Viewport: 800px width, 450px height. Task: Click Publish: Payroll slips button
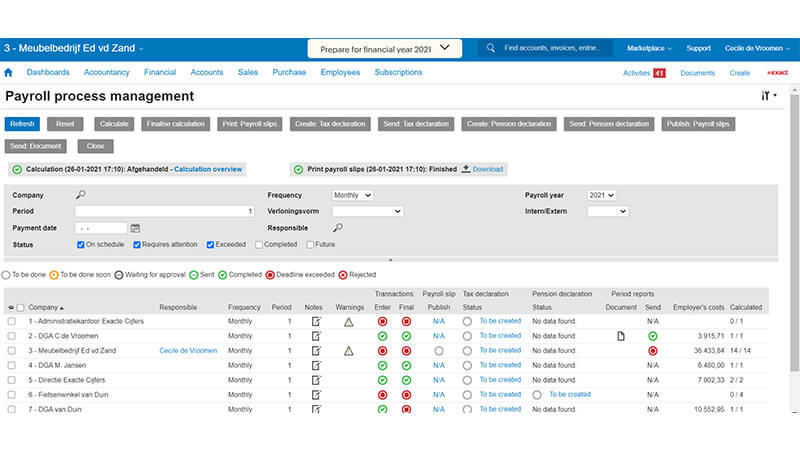[x=698, y=124]
